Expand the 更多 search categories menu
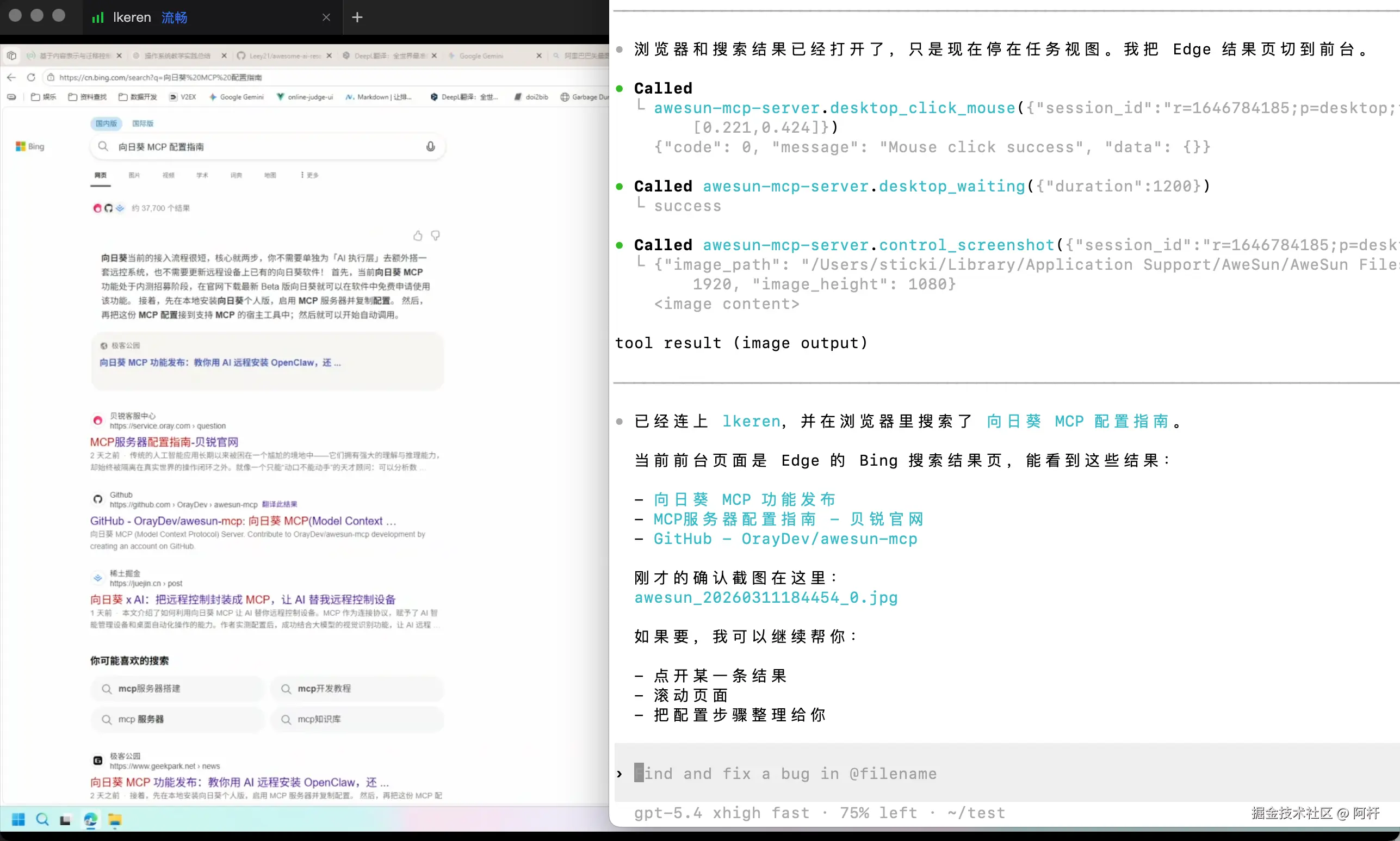Image resolution: width=1400 pixels, height=841 pixels. tap(310, 175)
